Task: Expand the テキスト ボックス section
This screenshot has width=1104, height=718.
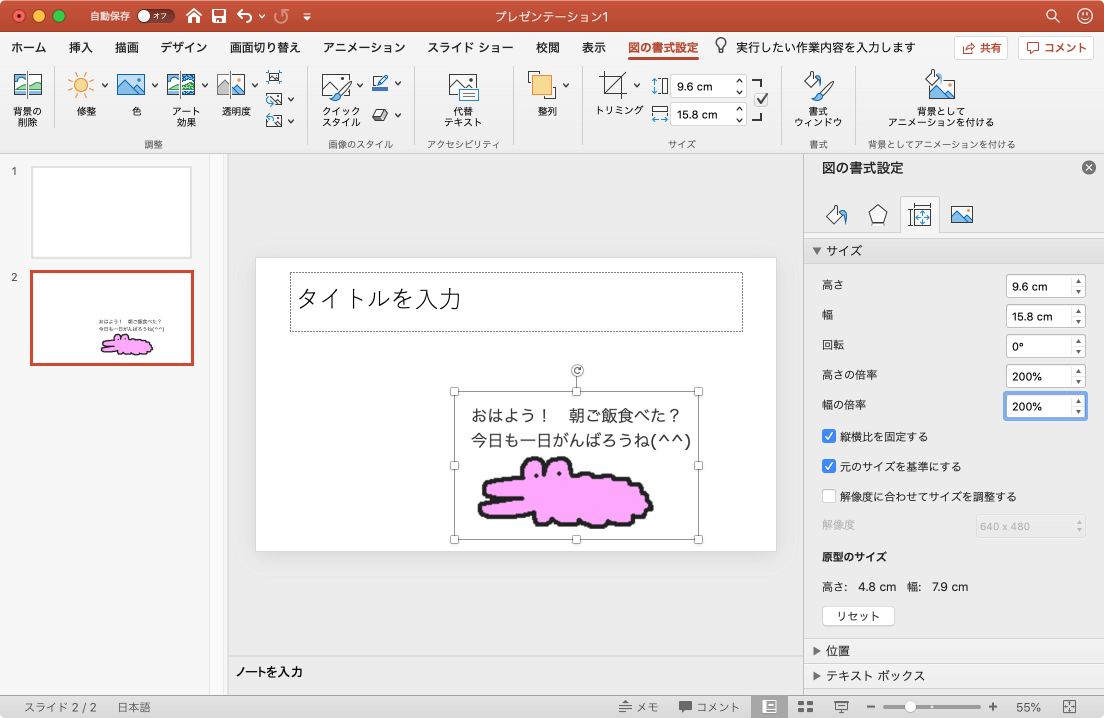Action: pos(875,676)
